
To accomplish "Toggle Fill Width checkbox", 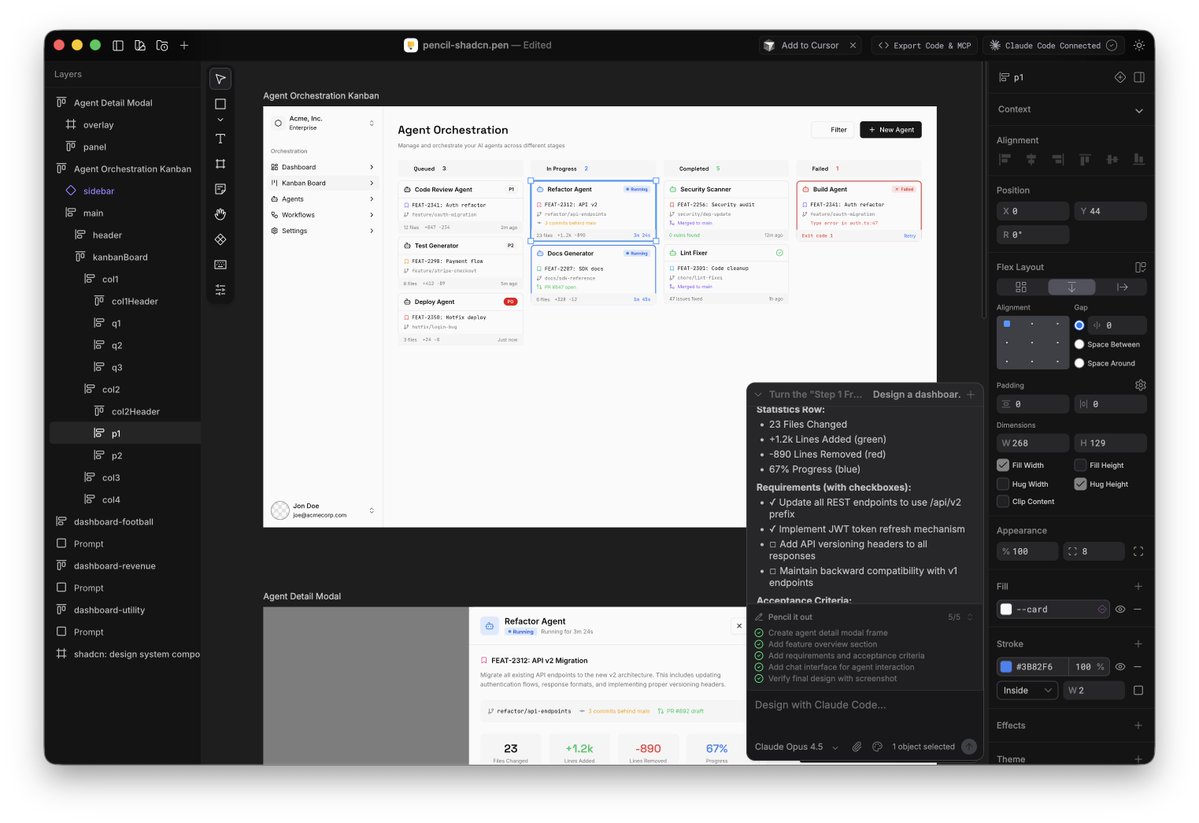I will 1002,465.
